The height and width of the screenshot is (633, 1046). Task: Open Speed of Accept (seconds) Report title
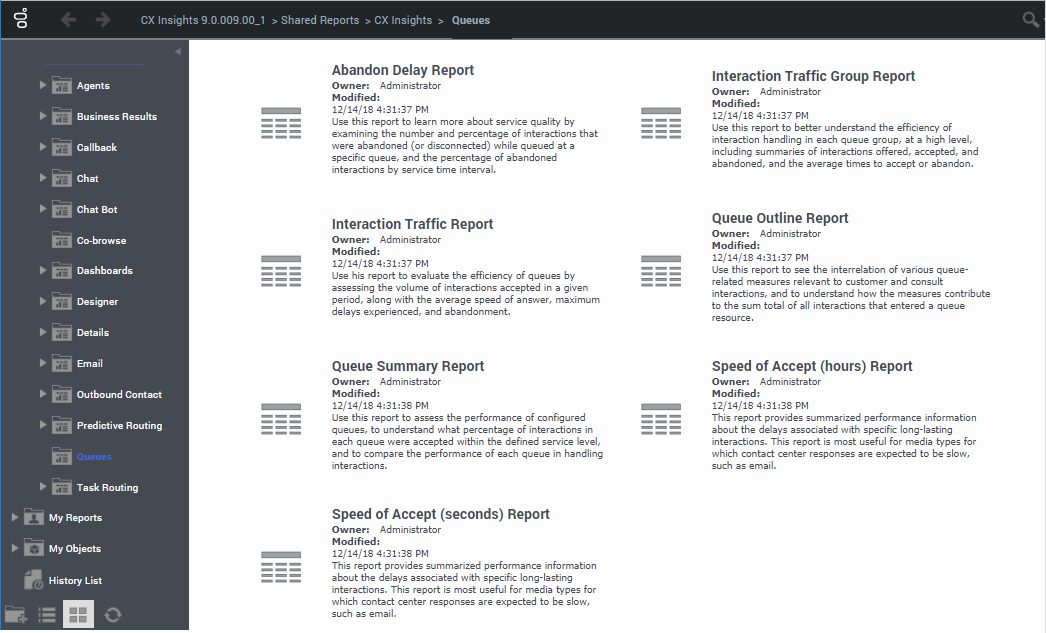tap(440, 514)
